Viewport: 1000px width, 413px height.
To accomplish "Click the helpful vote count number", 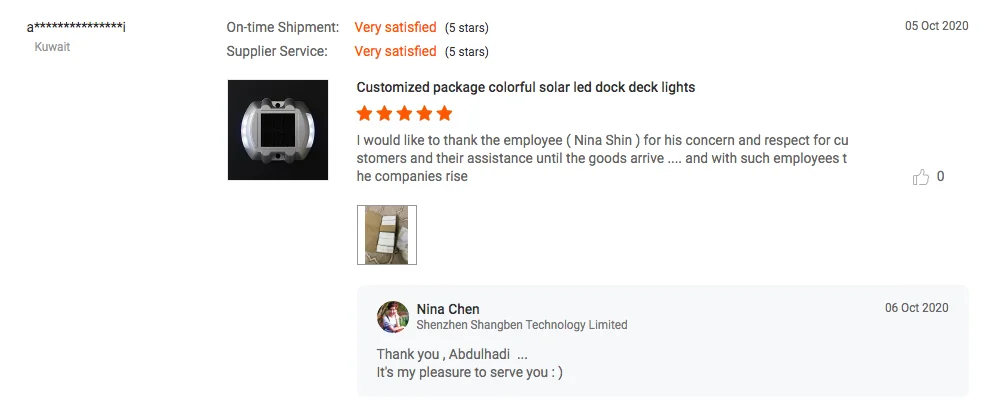I will point(940,177).
